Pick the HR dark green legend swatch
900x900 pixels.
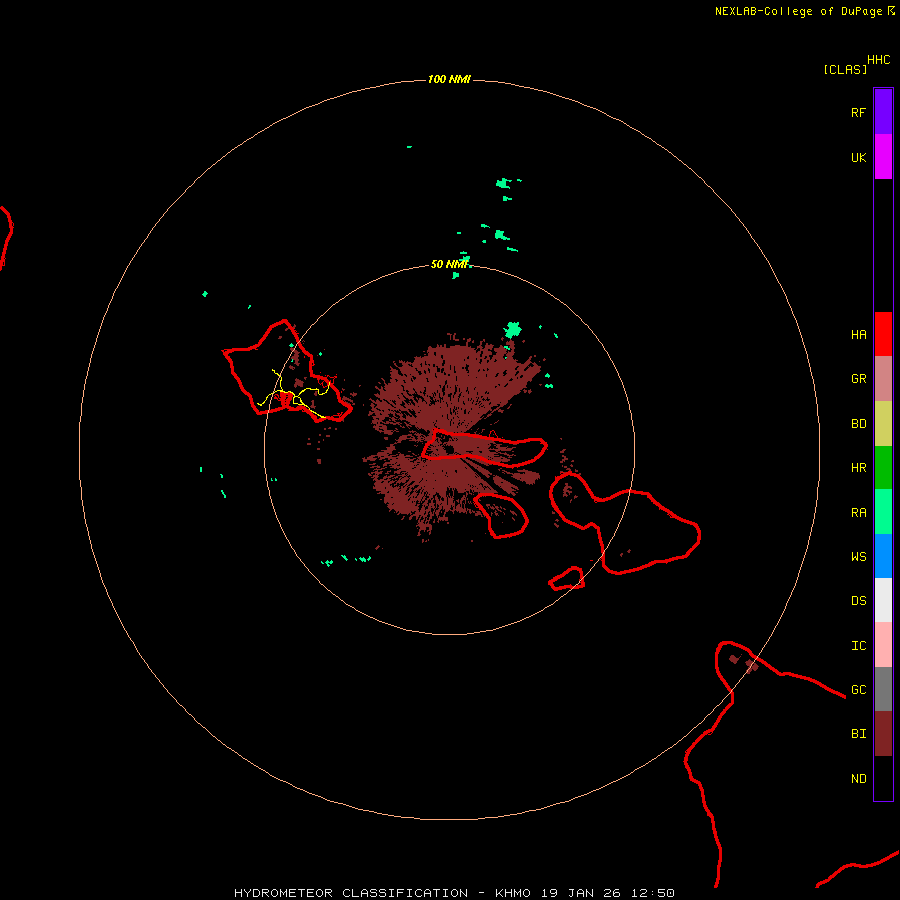point(883,468)
